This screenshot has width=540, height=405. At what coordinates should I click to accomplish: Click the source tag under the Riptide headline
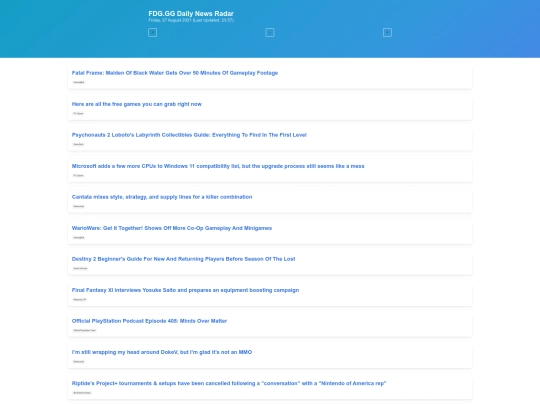click(x=82, y=393)
